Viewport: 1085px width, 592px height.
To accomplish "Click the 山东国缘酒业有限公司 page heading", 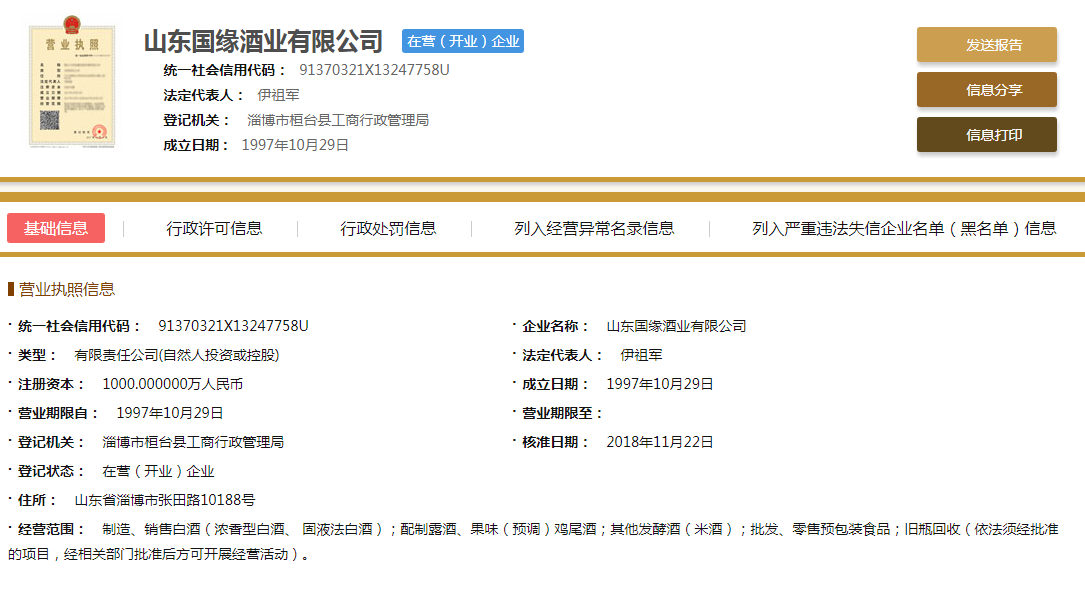I will (263, 42).
